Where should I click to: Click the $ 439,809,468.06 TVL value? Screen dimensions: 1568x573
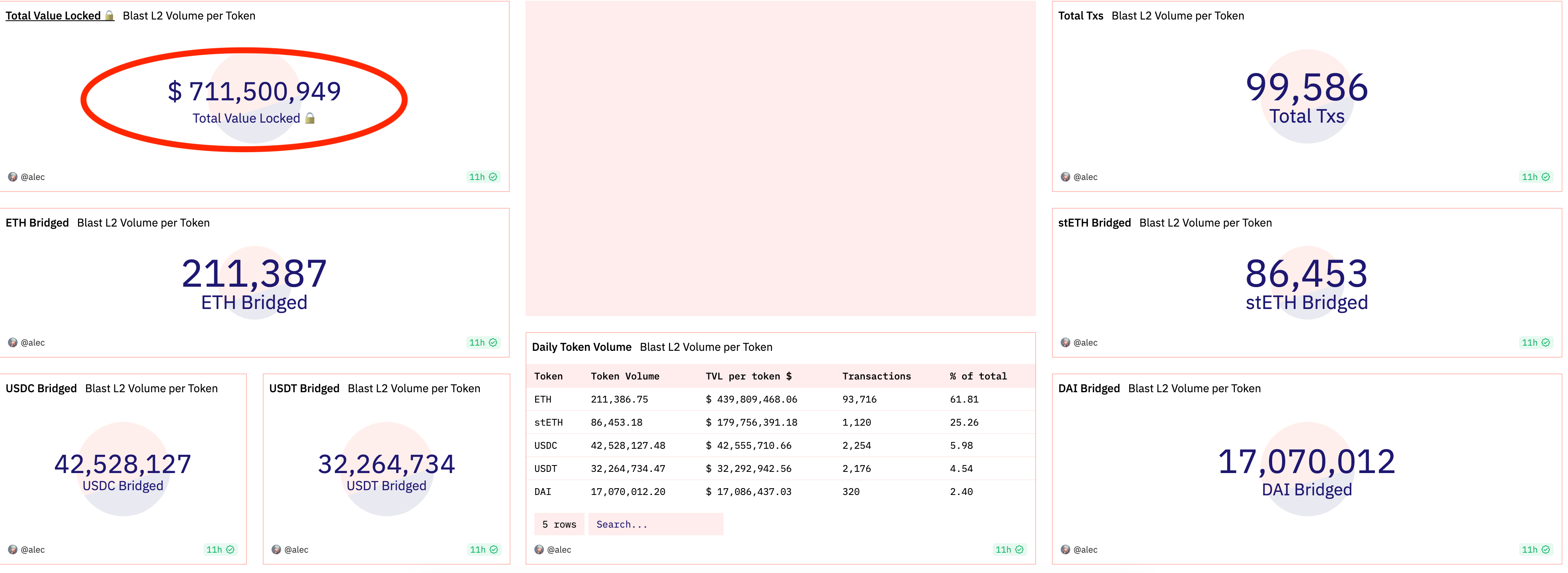click(x=751, y=399)
